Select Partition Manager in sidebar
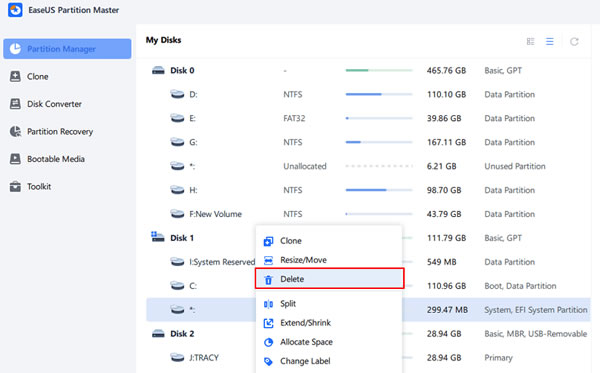Screen dimensions: 600x373 (x=67, y=49)
